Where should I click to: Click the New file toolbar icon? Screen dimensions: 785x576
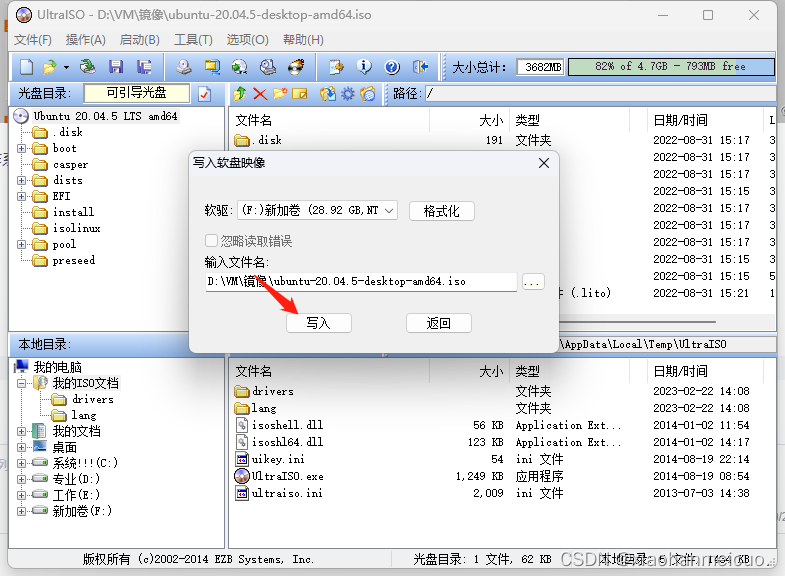tap(27, 67)
